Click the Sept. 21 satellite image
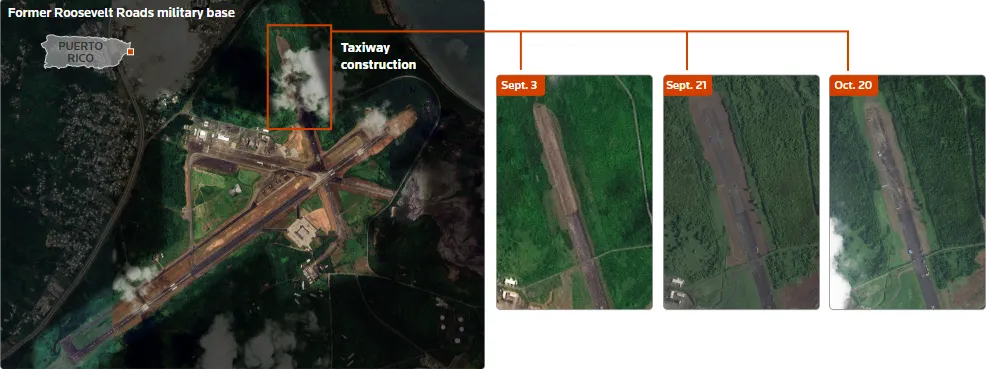Screen dimensions: 986x369 741,192
